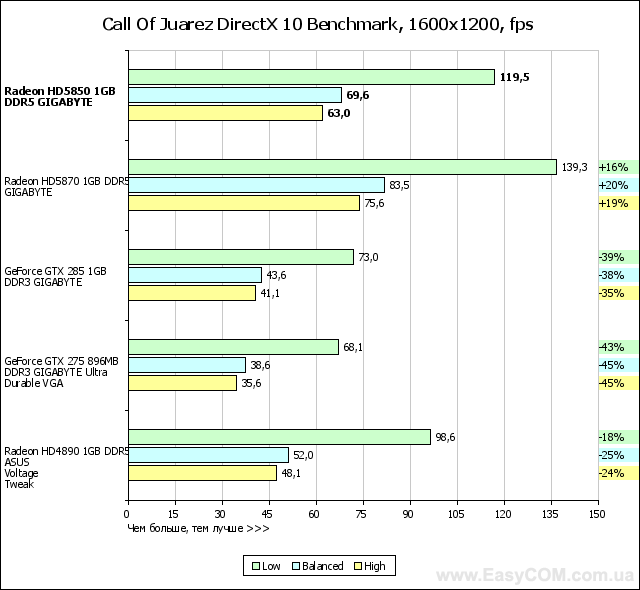This screenshot has width=640, height=590.
Task: Click the 52,0 value label
Action: coord(303,455)
